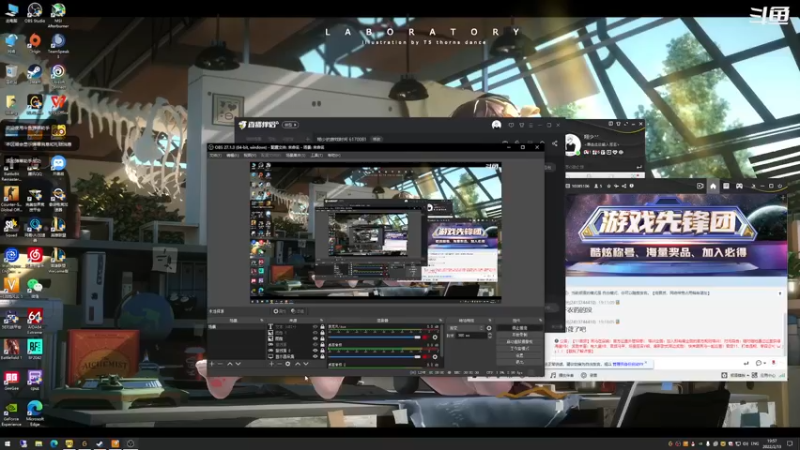Adjust transition duration stepper arrows
Viewport: 800px width, 450px height.
point(490,336)
